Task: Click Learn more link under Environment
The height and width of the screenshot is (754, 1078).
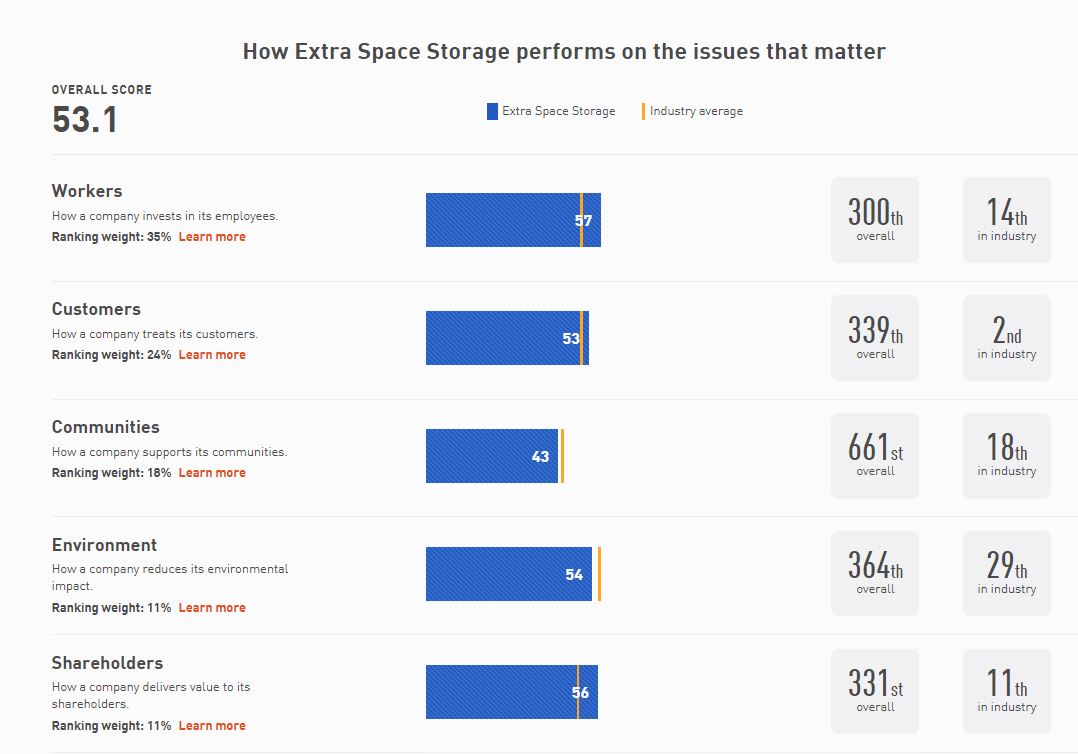Action: click(x=212, y=608)
